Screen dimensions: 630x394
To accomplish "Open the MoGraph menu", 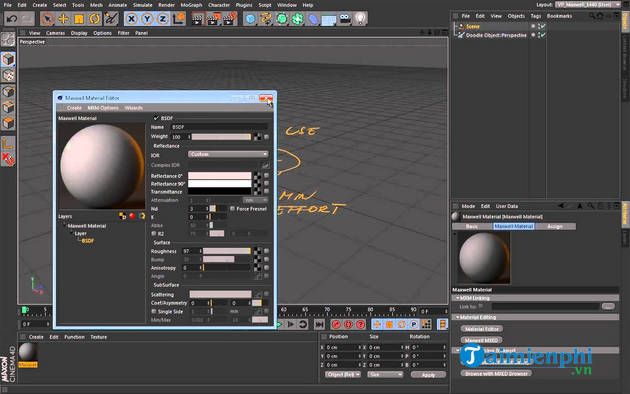I will click(191, 5).
